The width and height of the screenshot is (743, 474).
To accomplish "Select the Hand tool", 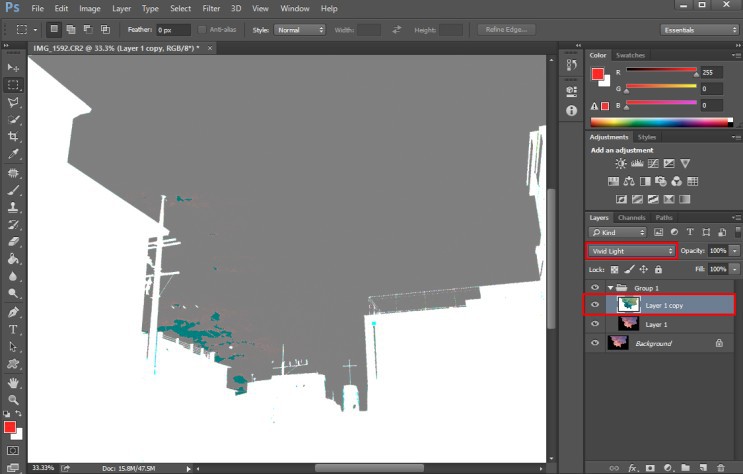I will tap(14, 382).
